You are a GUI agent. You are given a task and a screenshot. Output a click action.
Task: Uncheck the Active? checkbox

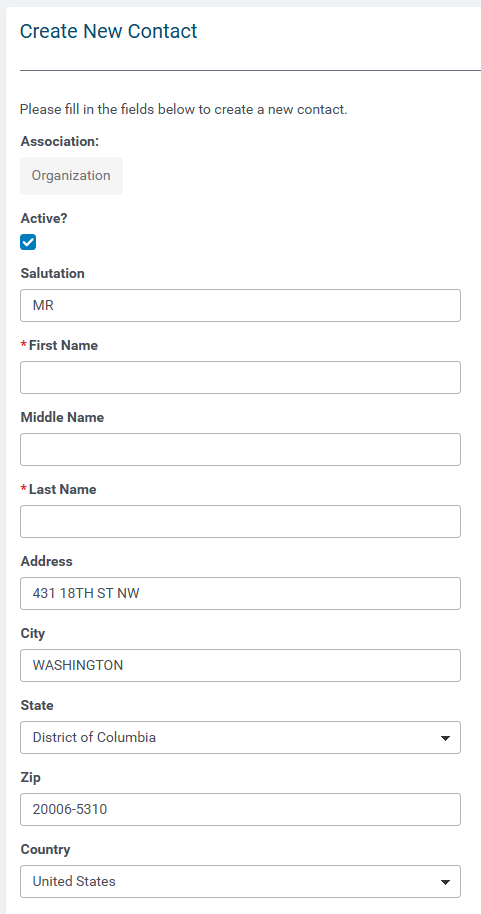pyautogui.click(x=28, y=242)
